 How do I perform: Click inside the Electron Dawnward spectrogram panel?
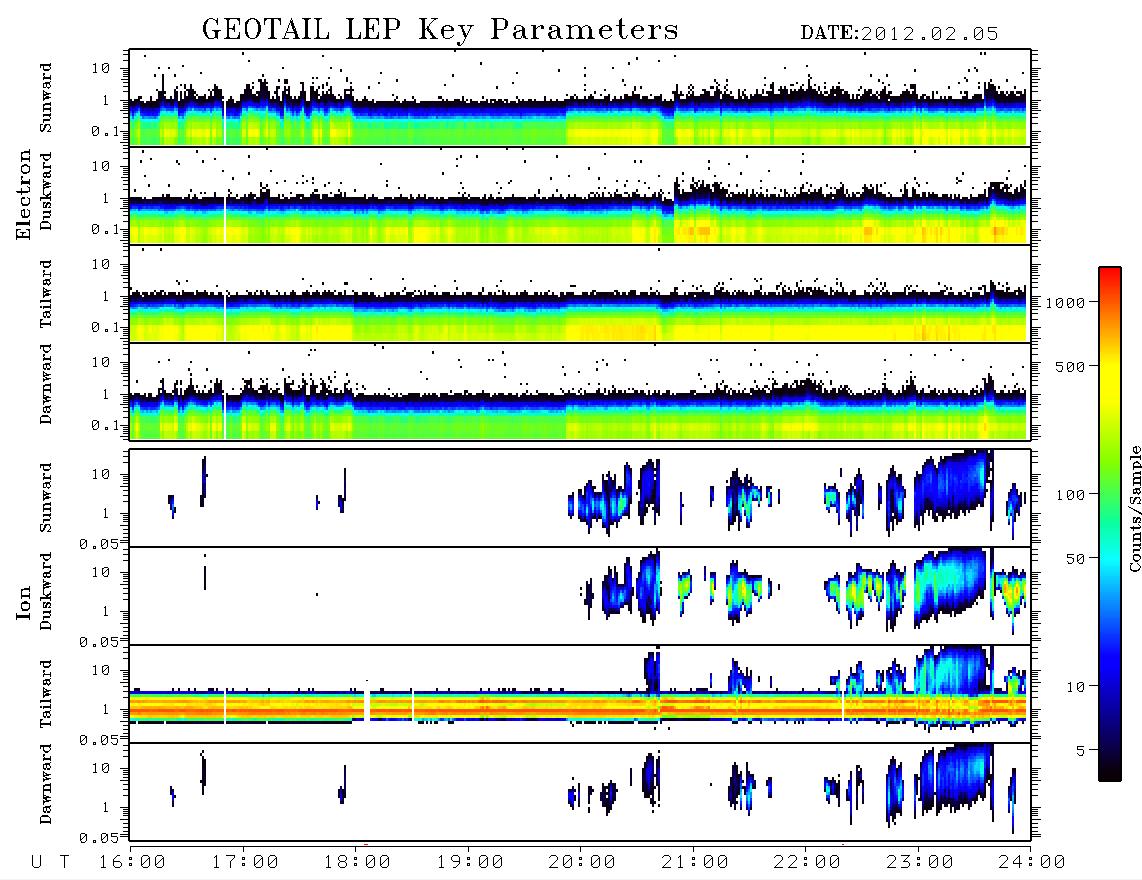[x=580, y=391]
